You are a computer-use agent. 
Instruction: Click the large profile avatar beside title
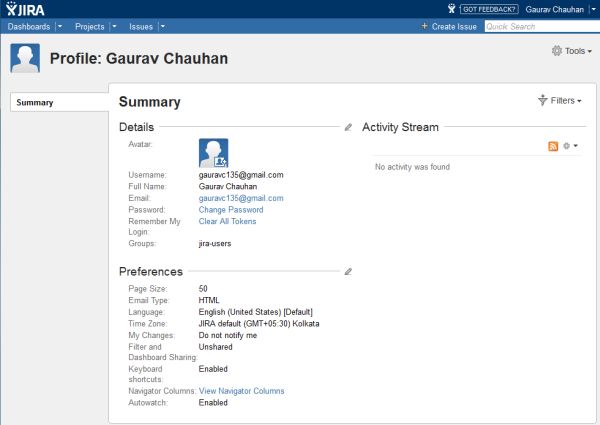click(25, 58)
